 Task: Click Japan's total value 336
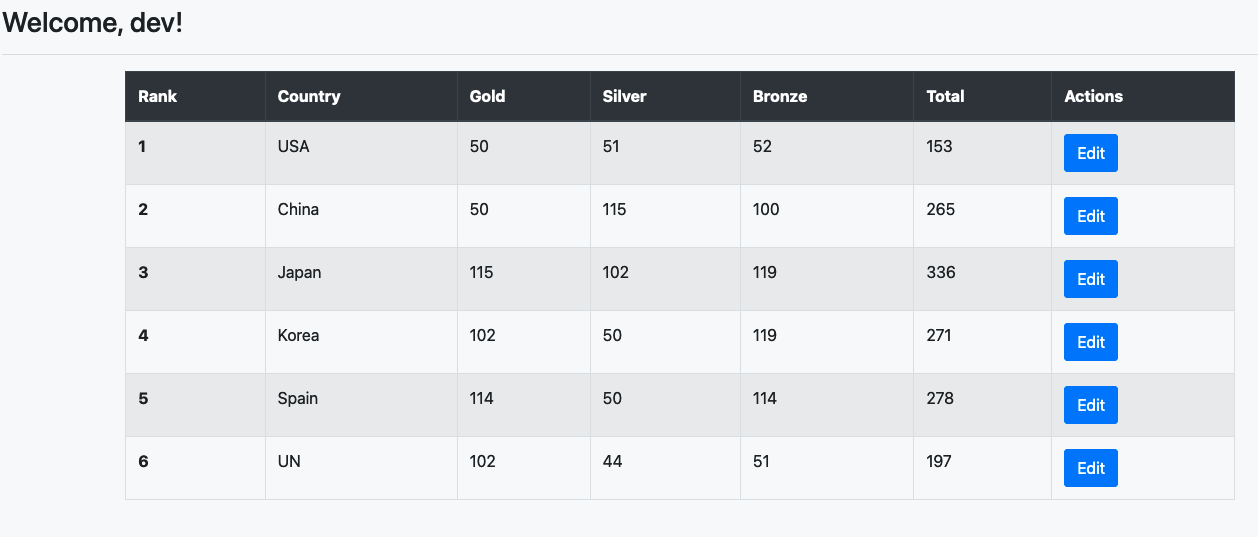tap(941, 272)
